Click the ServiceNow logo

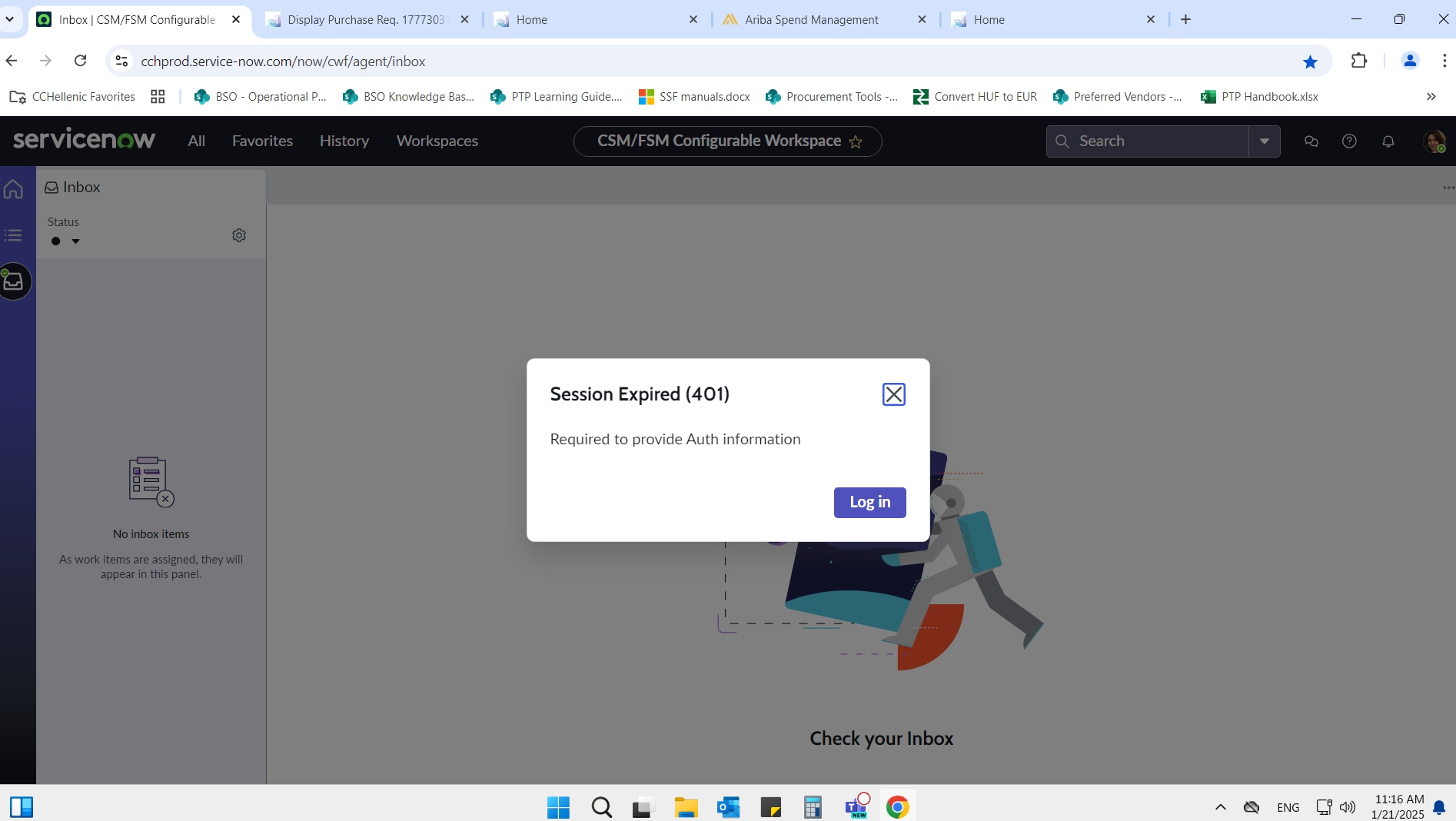84,139
